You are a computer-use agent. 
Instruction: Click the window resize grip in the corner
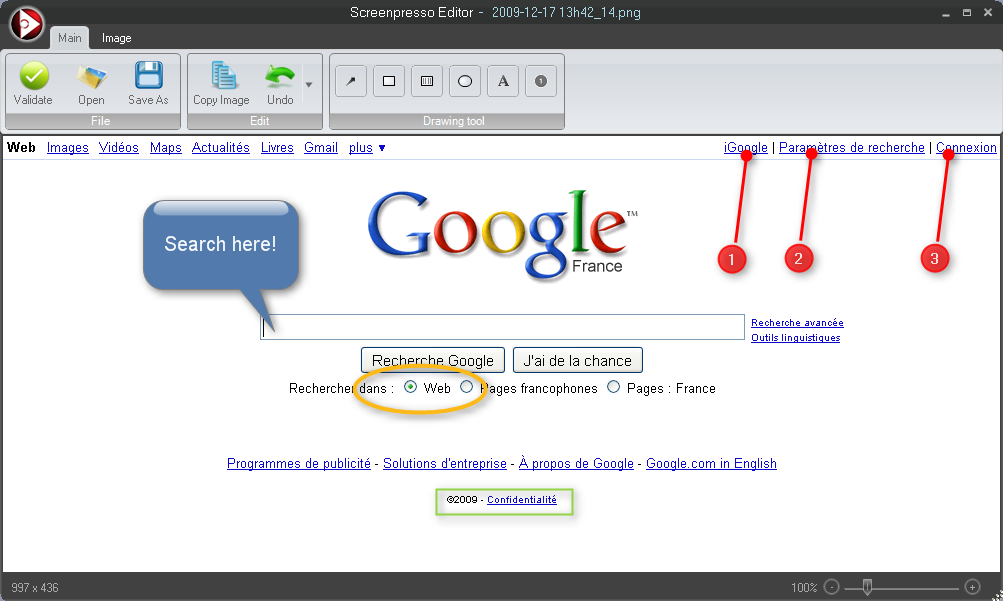997,595
